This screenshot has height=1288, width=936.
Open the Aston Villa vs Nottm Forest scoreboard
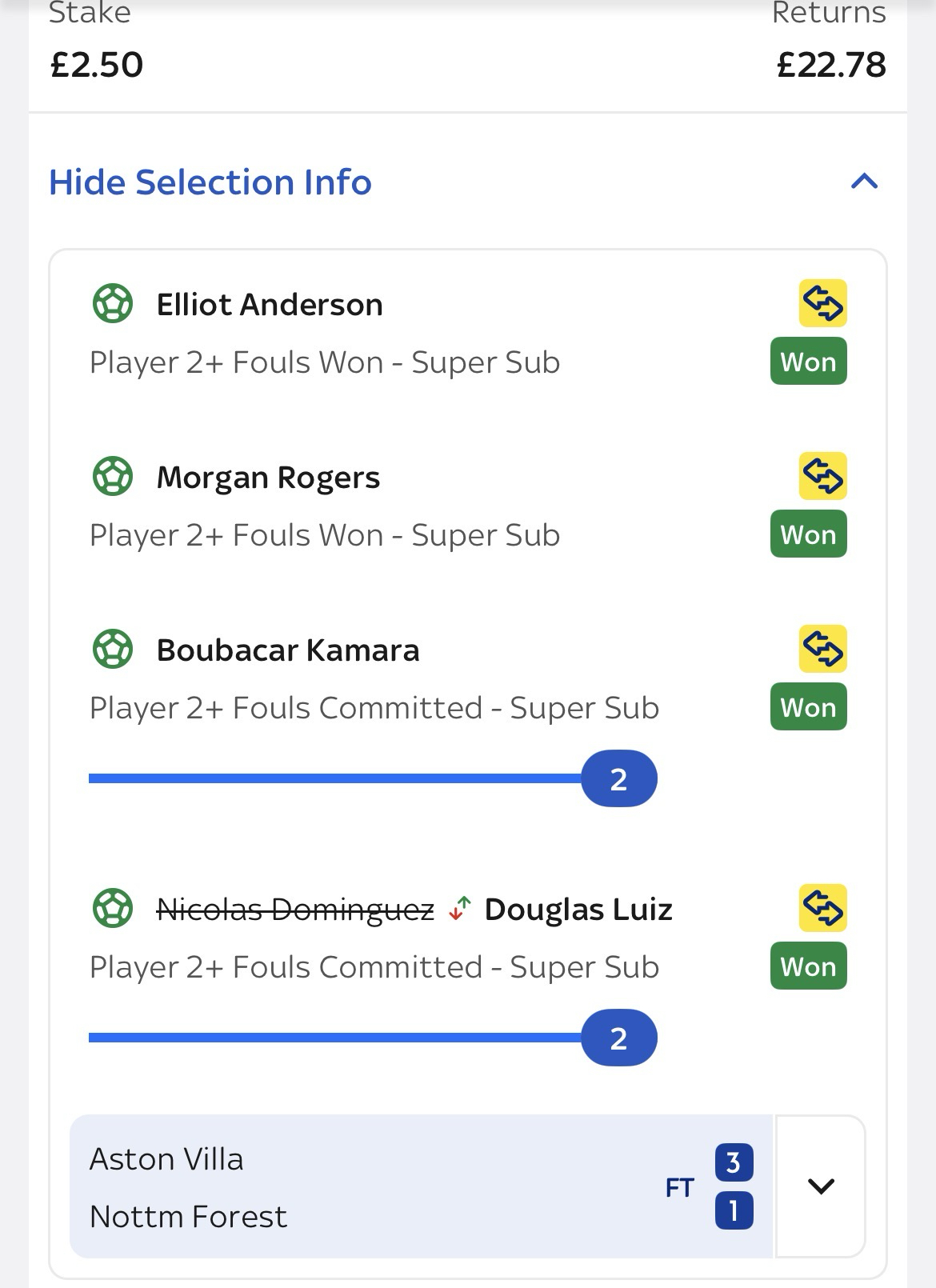pos(421,1187)
